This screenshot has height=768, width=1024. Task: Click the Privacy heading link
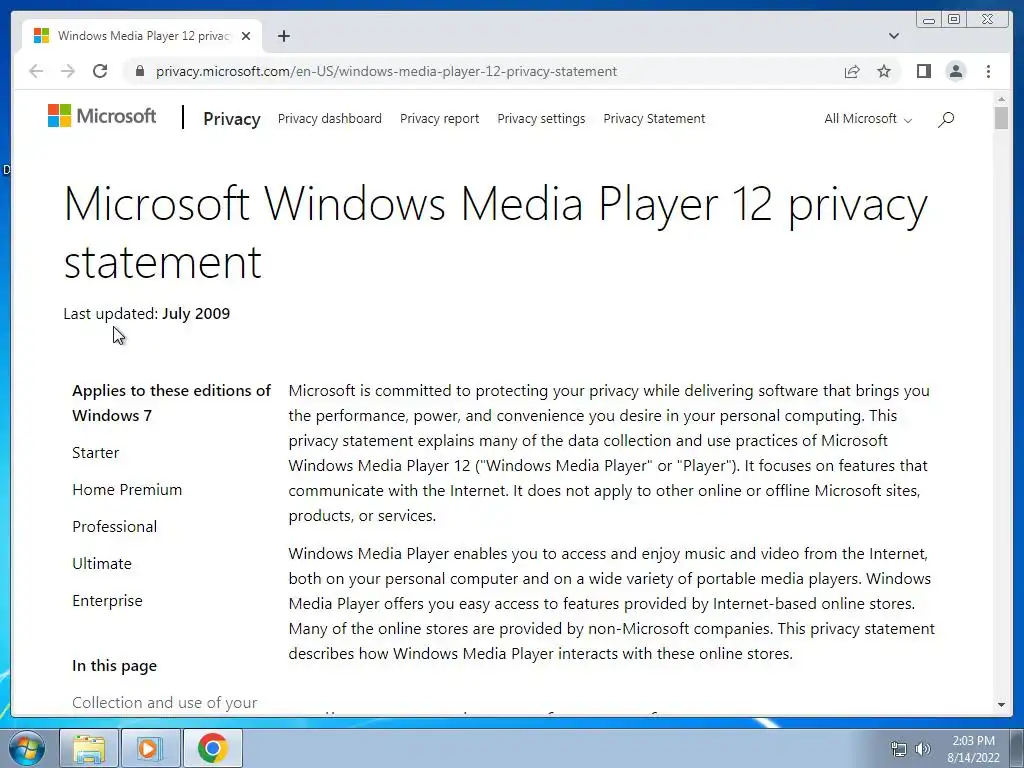tap(232, 119)
